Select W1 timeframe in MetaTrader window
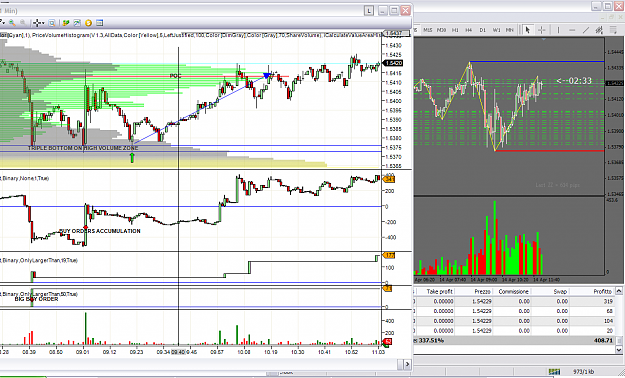Screen dimensions: 625x378 (496, 30)
